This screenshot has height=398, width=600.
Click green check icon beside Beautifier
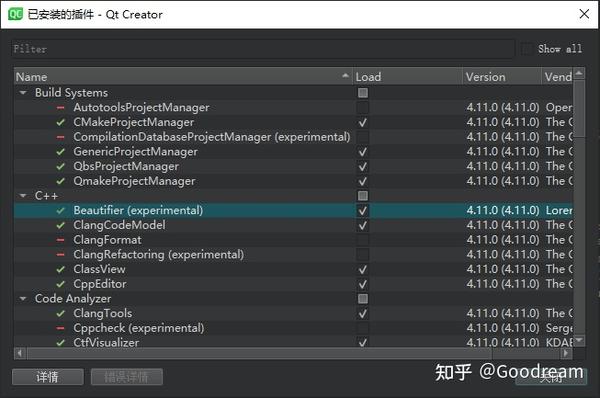point(60,210)
